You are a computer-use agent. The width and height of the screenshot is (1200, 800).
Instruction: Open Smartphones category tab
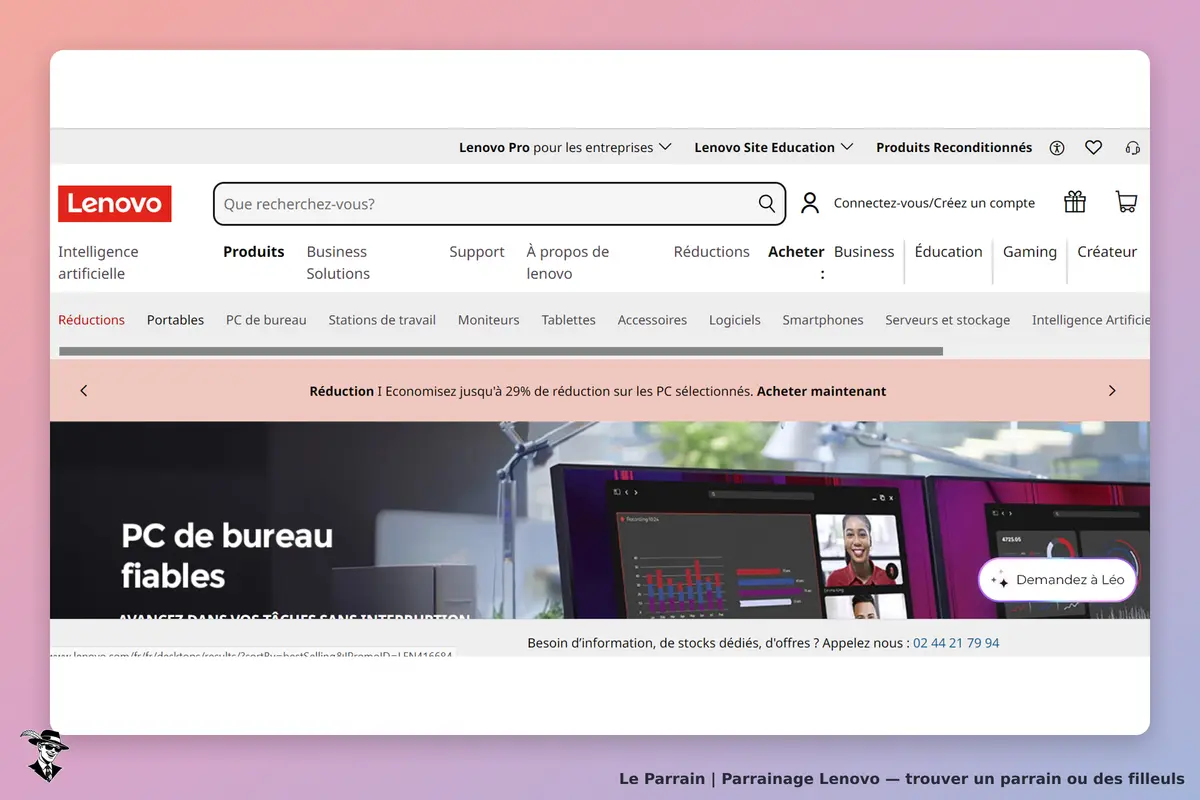pos(823,320)
